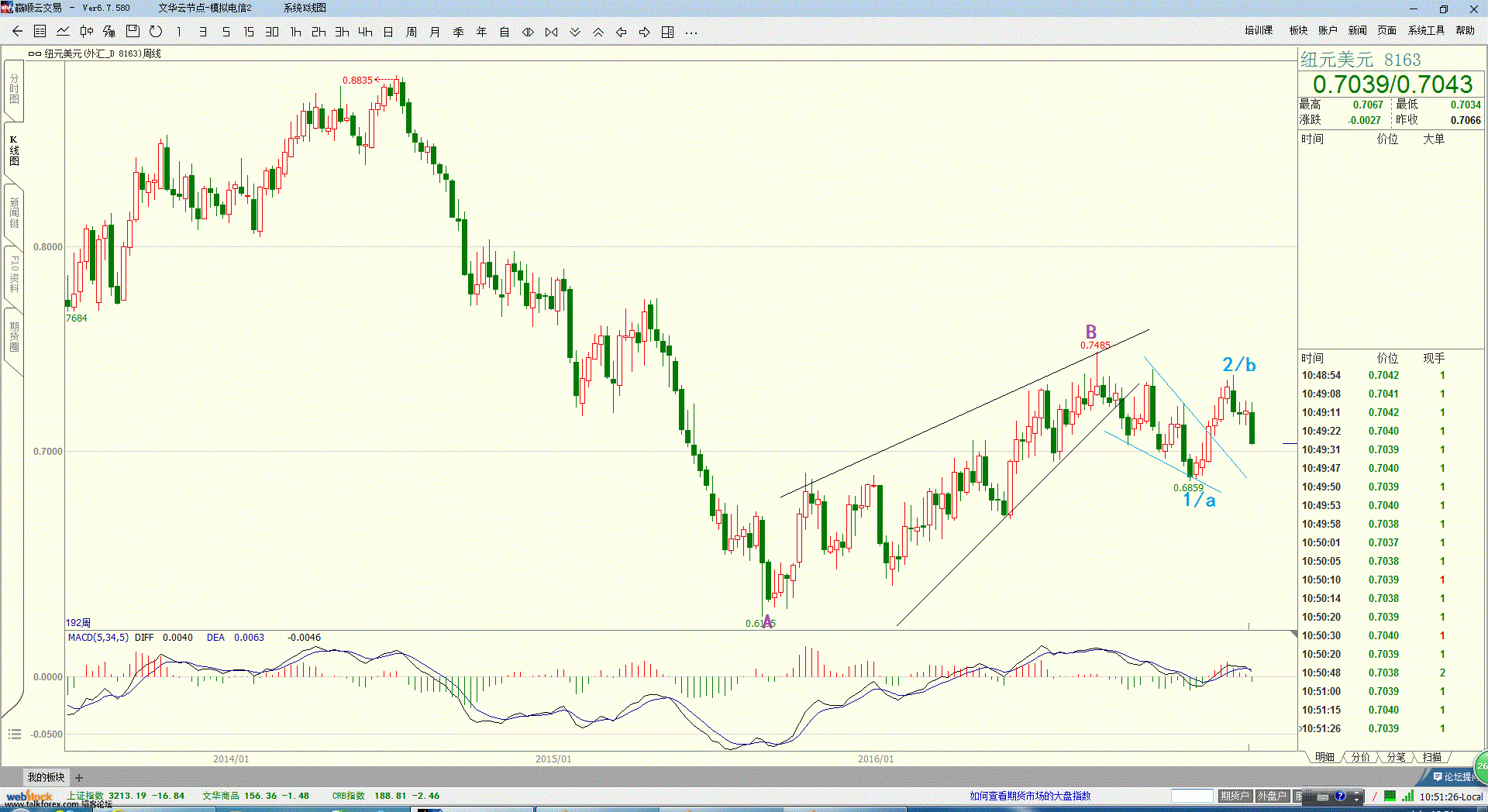Switch to the line chart icon
The height and width of the screenshot is (812, 1488).
tap(64, 32)
